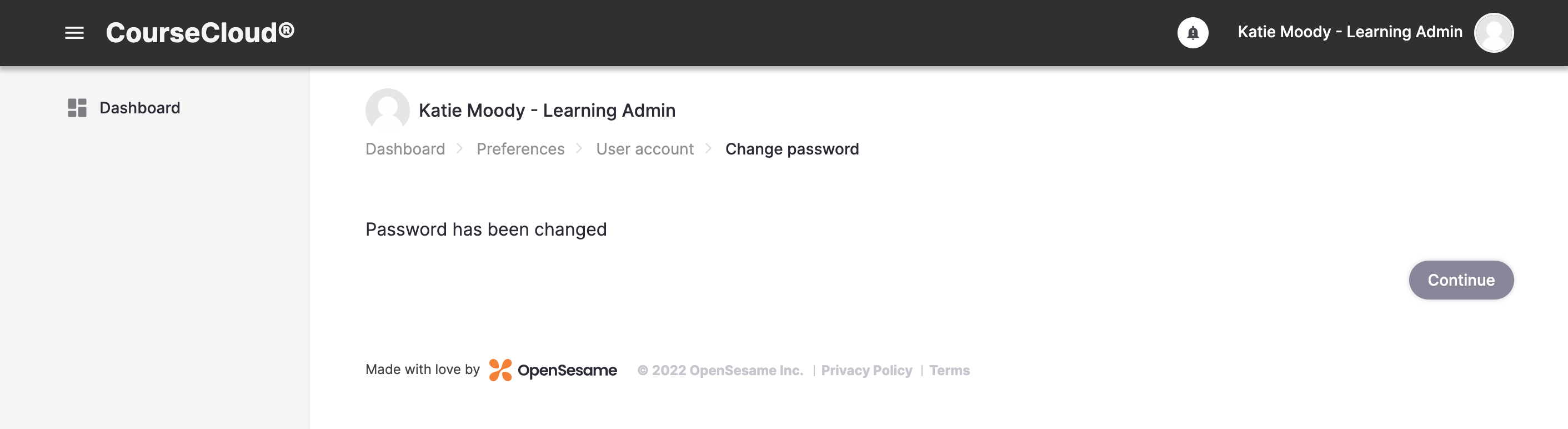Click the Dashboard grid icon in sidebar

click(x=77, y=108)
